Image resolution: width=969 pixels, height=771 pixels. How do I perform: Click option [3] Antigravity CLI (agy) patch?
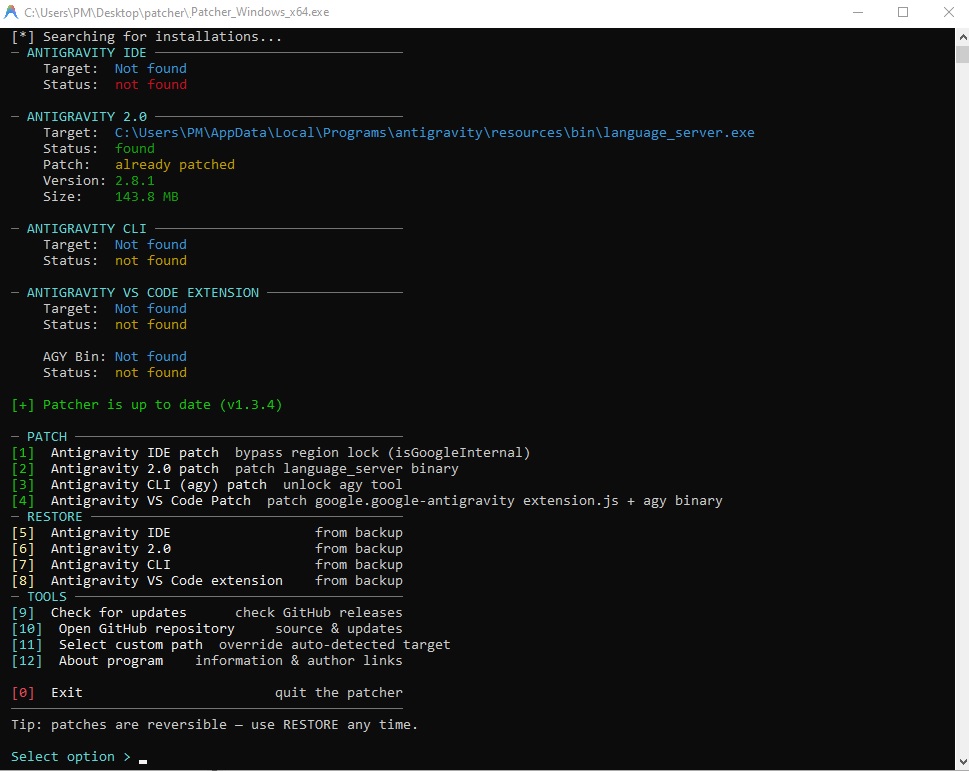pyautogui.click(x=207, y=485)
